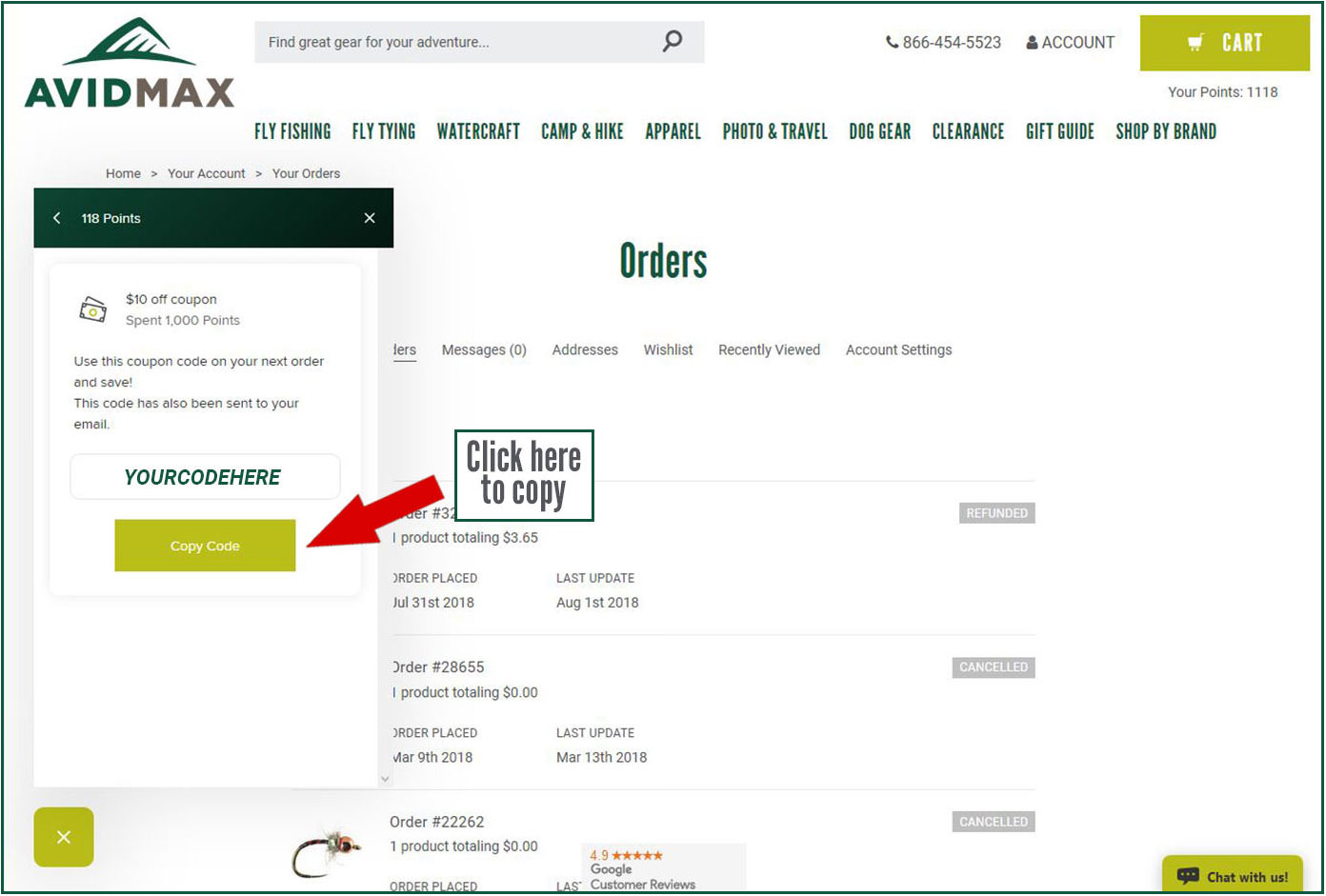Select the YOURCODEHERE coupon code field
The height and width of the screenshot is (896, 1326).
(205, 477)
